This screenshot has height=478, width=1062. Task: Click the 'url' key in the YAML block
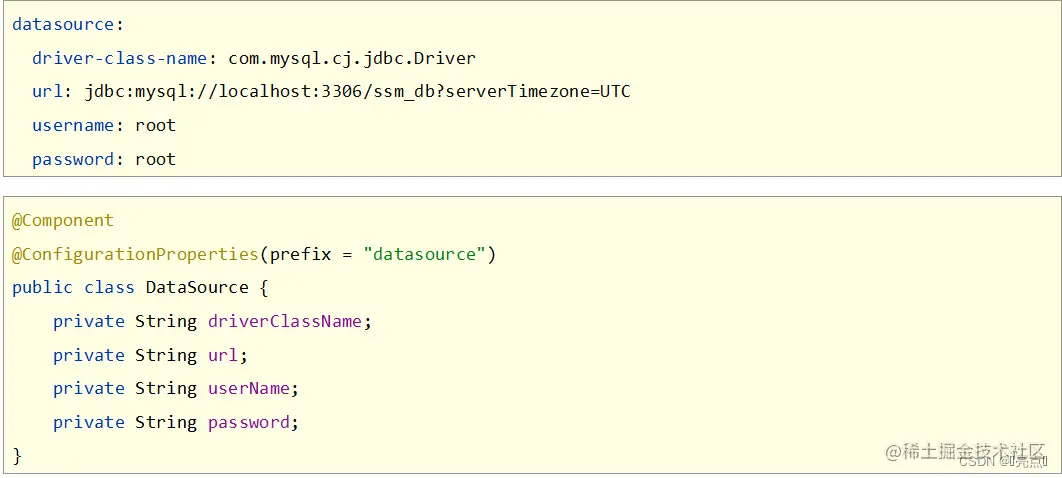pyautogui.click(x=47, y=91)
